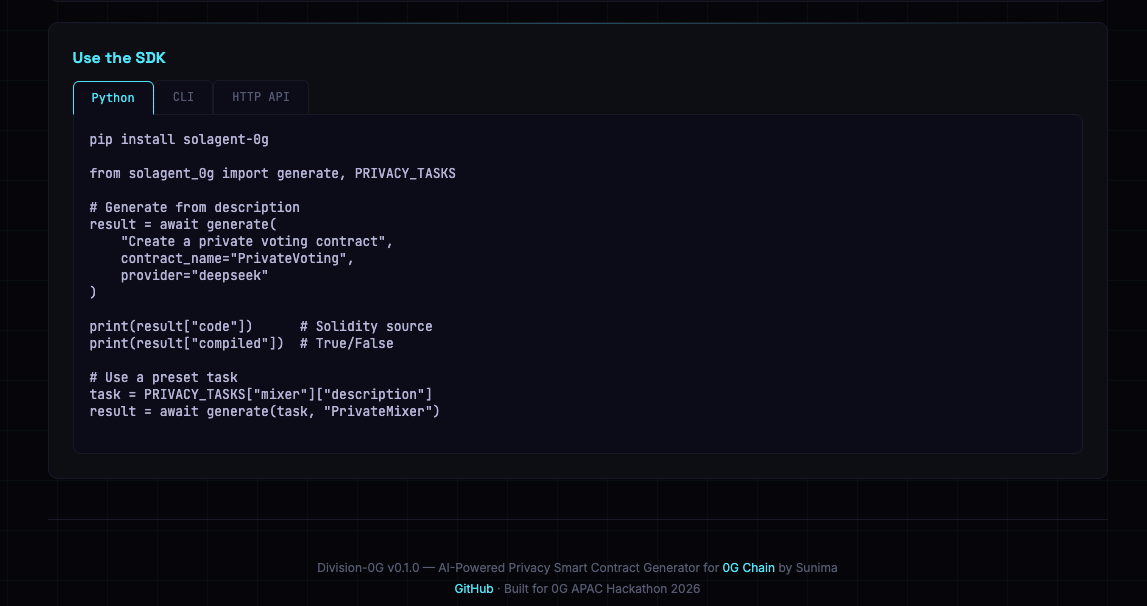Image resolution: width=1147 pixels, height=606 pixels.
Task: Open the 0G Chain link
Action: tap(748, 568)
